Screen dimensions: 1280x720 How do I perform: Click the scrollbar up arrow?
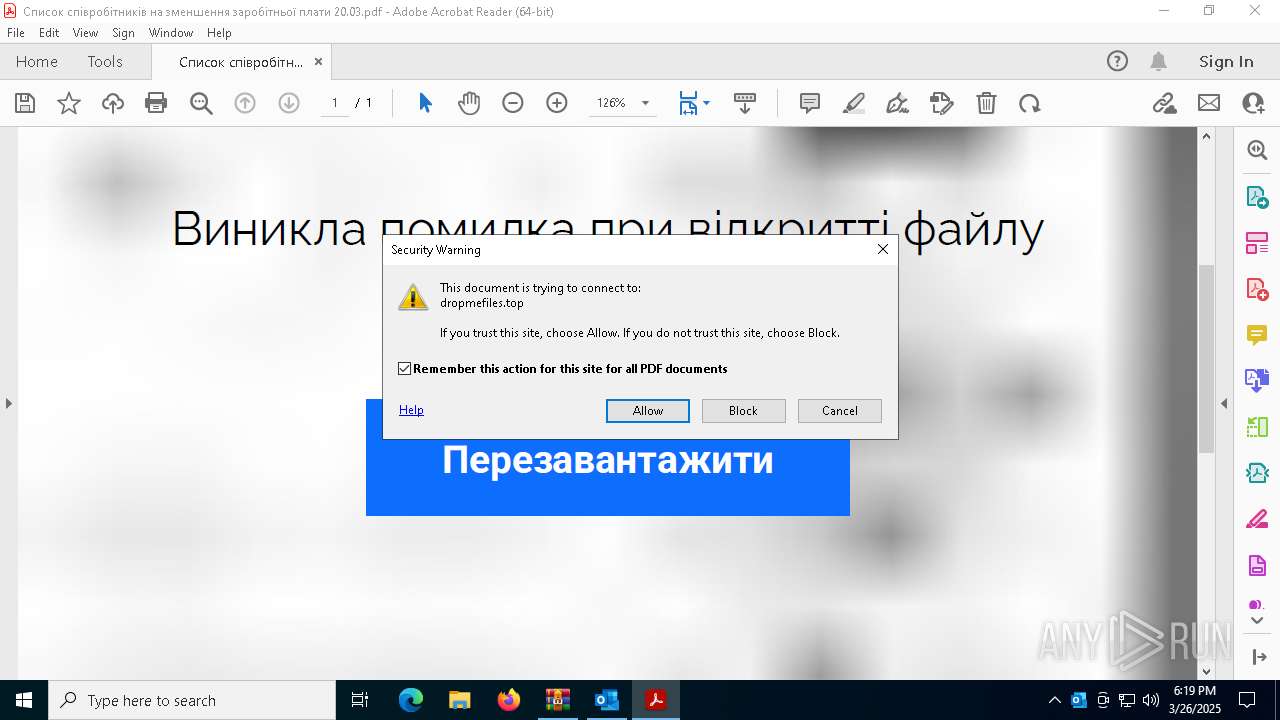pyautogui.click(x=1206, y=136)
